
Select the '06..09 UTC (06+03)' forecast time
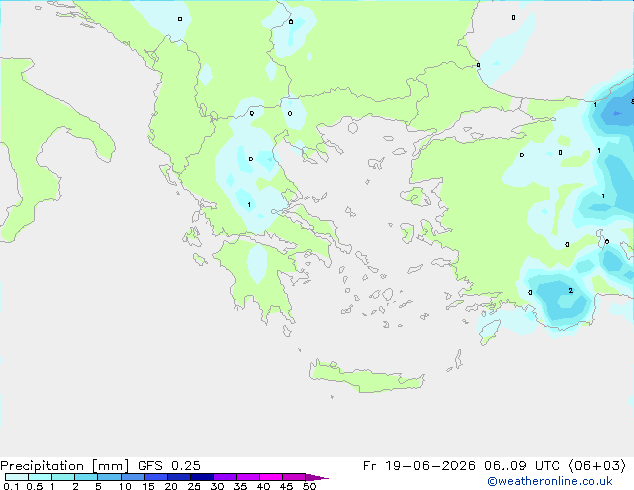tap(555, 466)
